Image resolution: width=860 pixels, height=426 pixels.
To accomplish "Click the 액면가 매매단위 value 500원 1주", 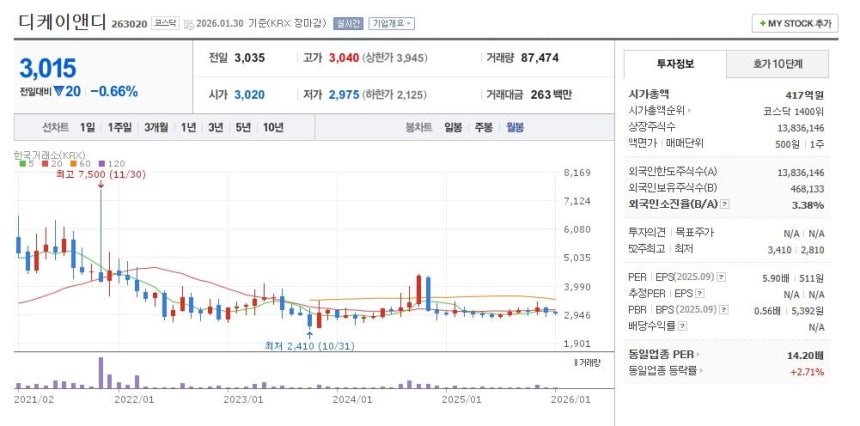I will coord(800,144).
